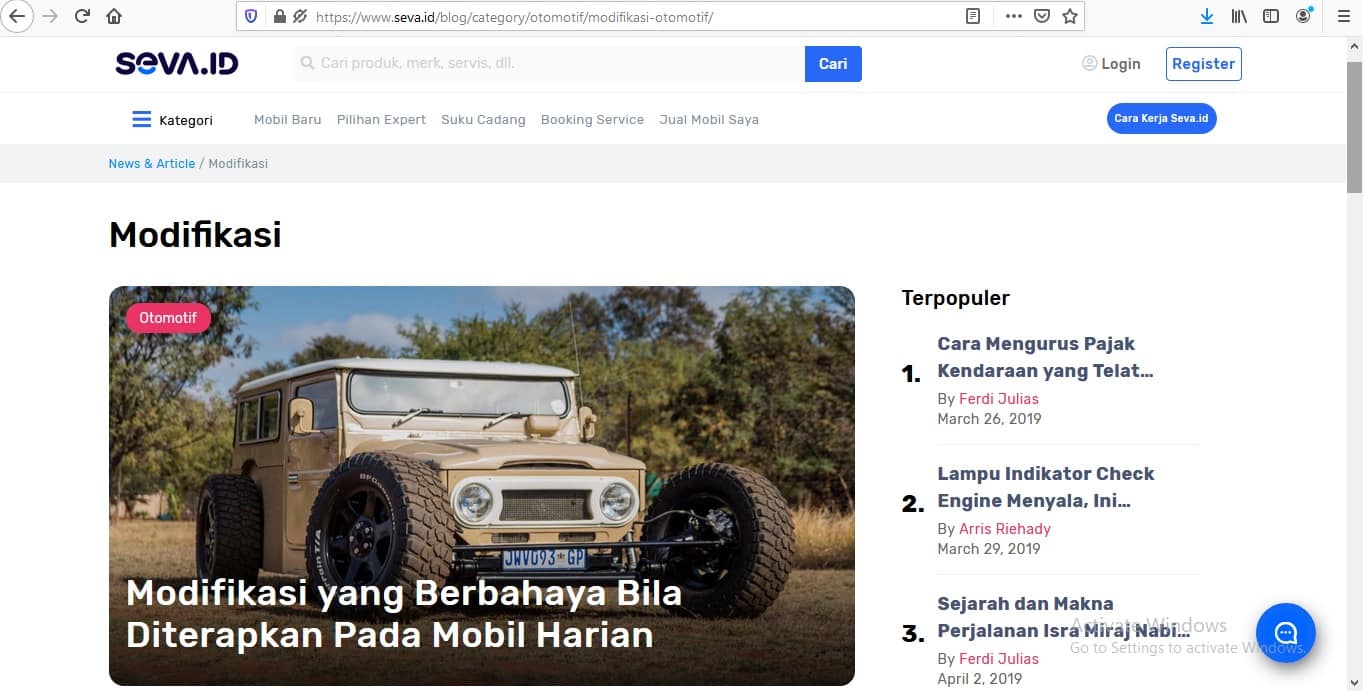This screenshot has height=691, width=1363.
Task: Save page to Pocket
Action: tap(1042, 16)
